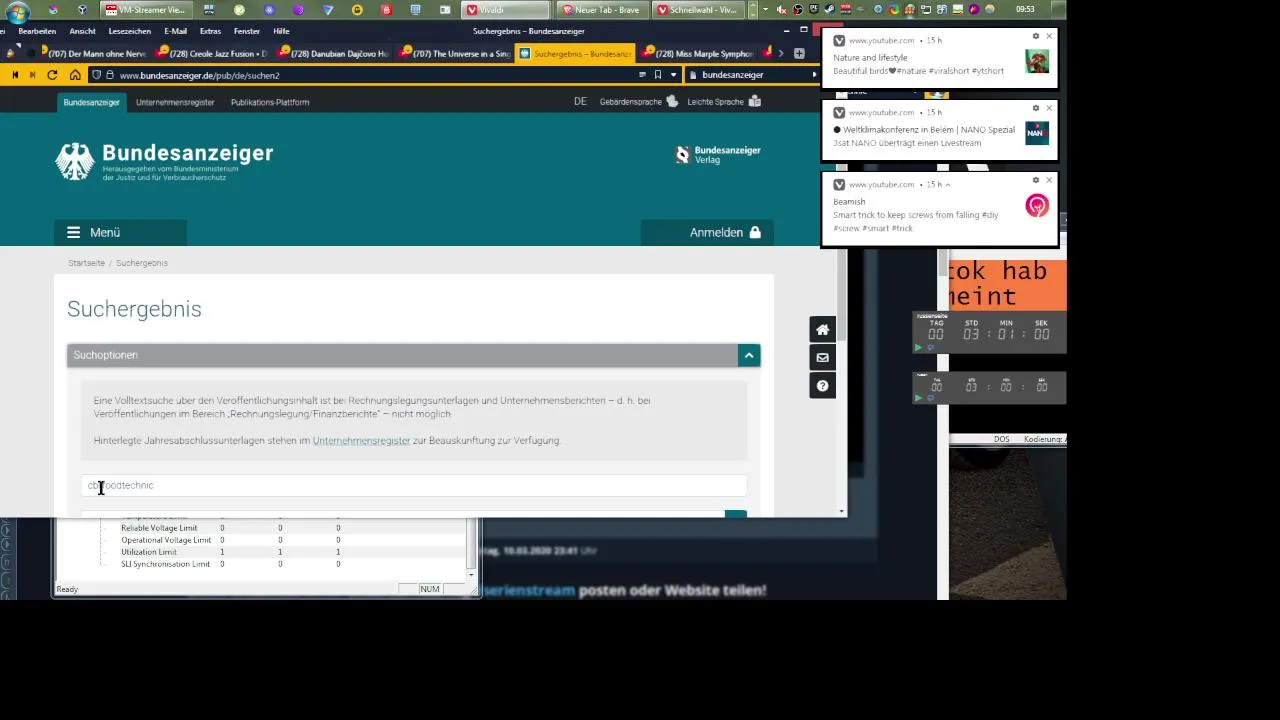Click the Leichte Sprache reading icon

coord(755,101)
